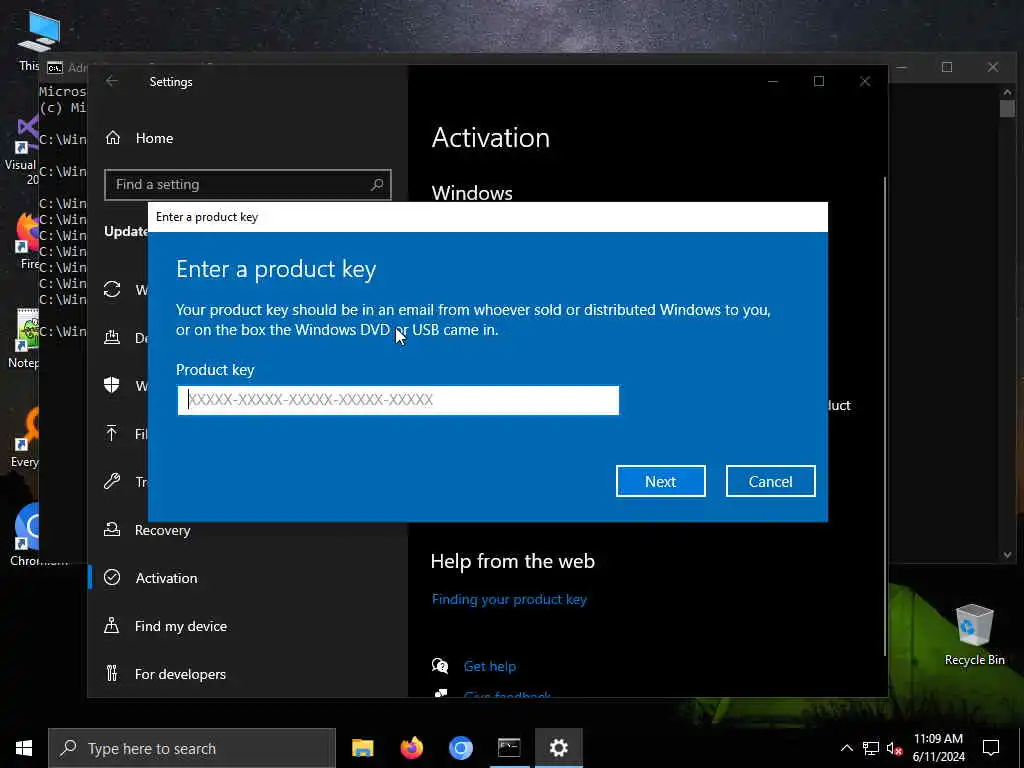Click the Home house icon
Image resolution: width=1024 pixels, height=768 pixels.
click(113, 138)
